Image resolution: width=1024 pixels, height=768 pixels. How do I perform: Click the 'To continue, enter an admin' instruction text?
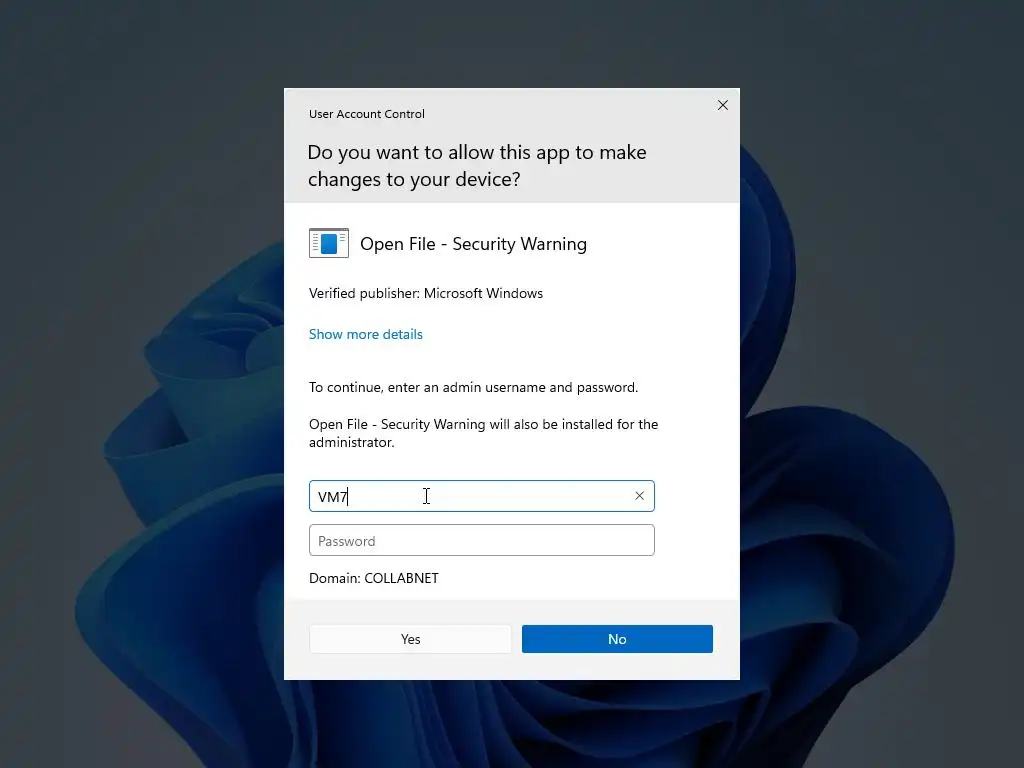(473, 387)
